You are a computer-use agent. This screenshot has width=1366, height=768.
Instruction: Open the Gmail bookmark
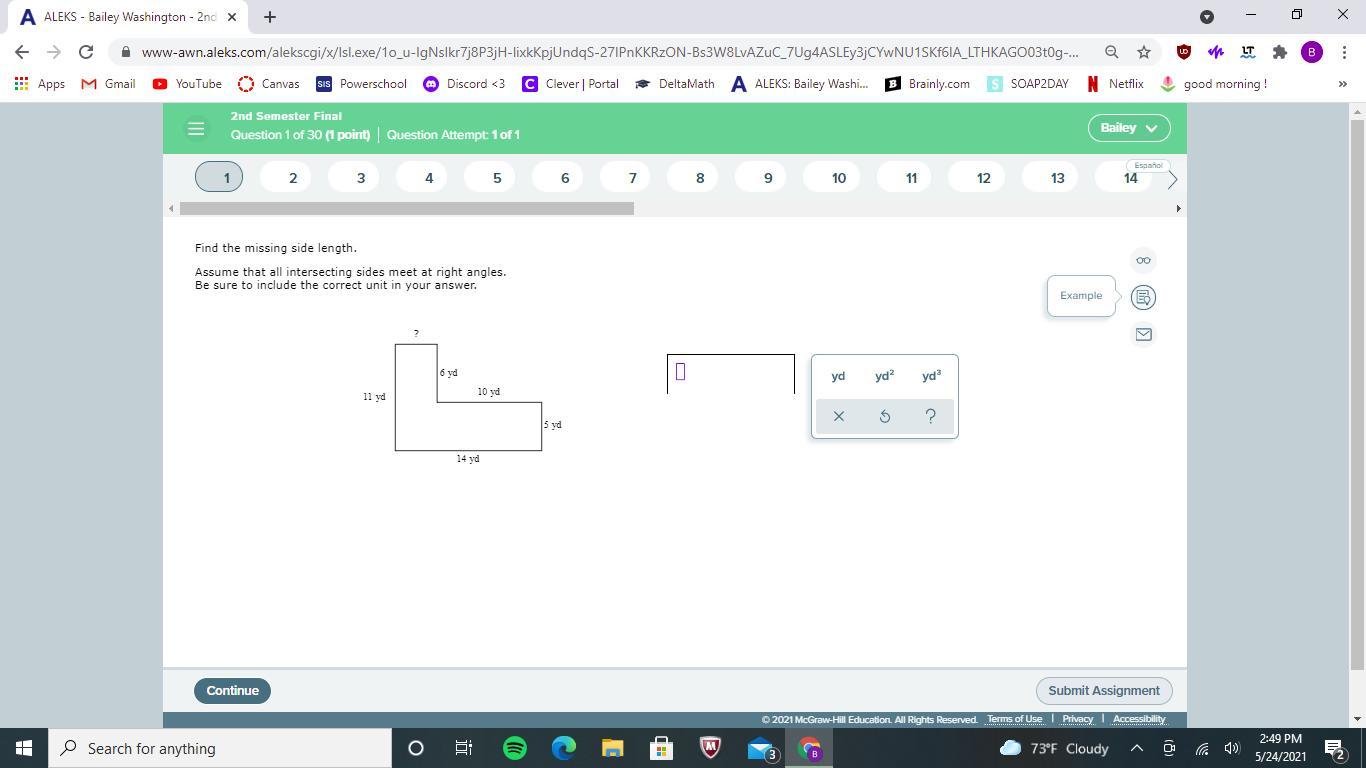(x=108, y=84)
